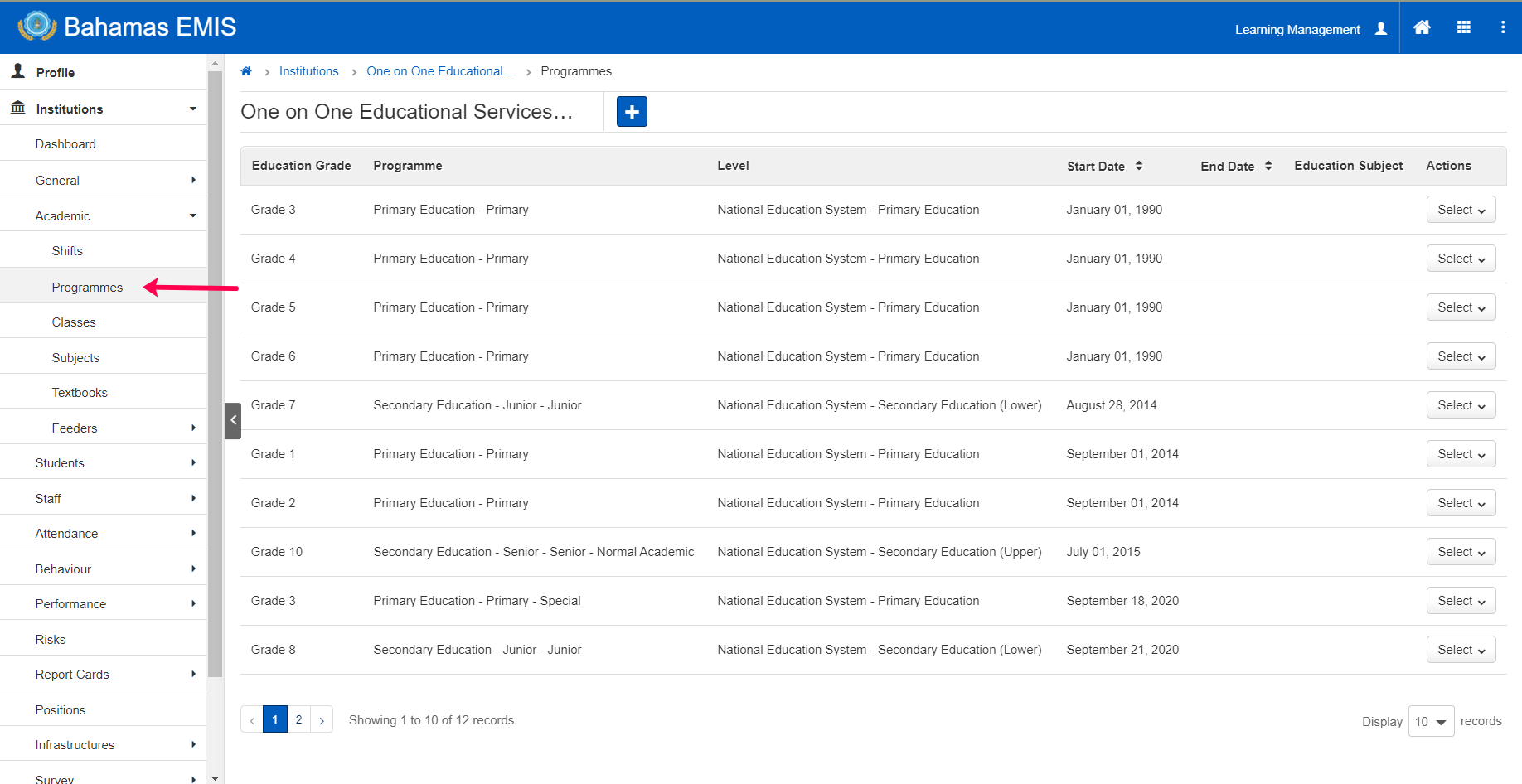Image resolution: width=1522 pixels, height=784 pixels.
Task: Sort by Start Date column arrows
Action: click(1139, 166)
